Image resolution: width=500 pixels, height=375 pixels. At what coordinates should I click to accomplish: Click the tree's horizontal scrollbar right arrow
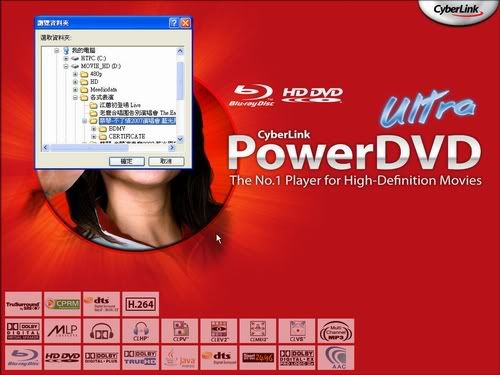pyautogui.click(x=172, y=148)
